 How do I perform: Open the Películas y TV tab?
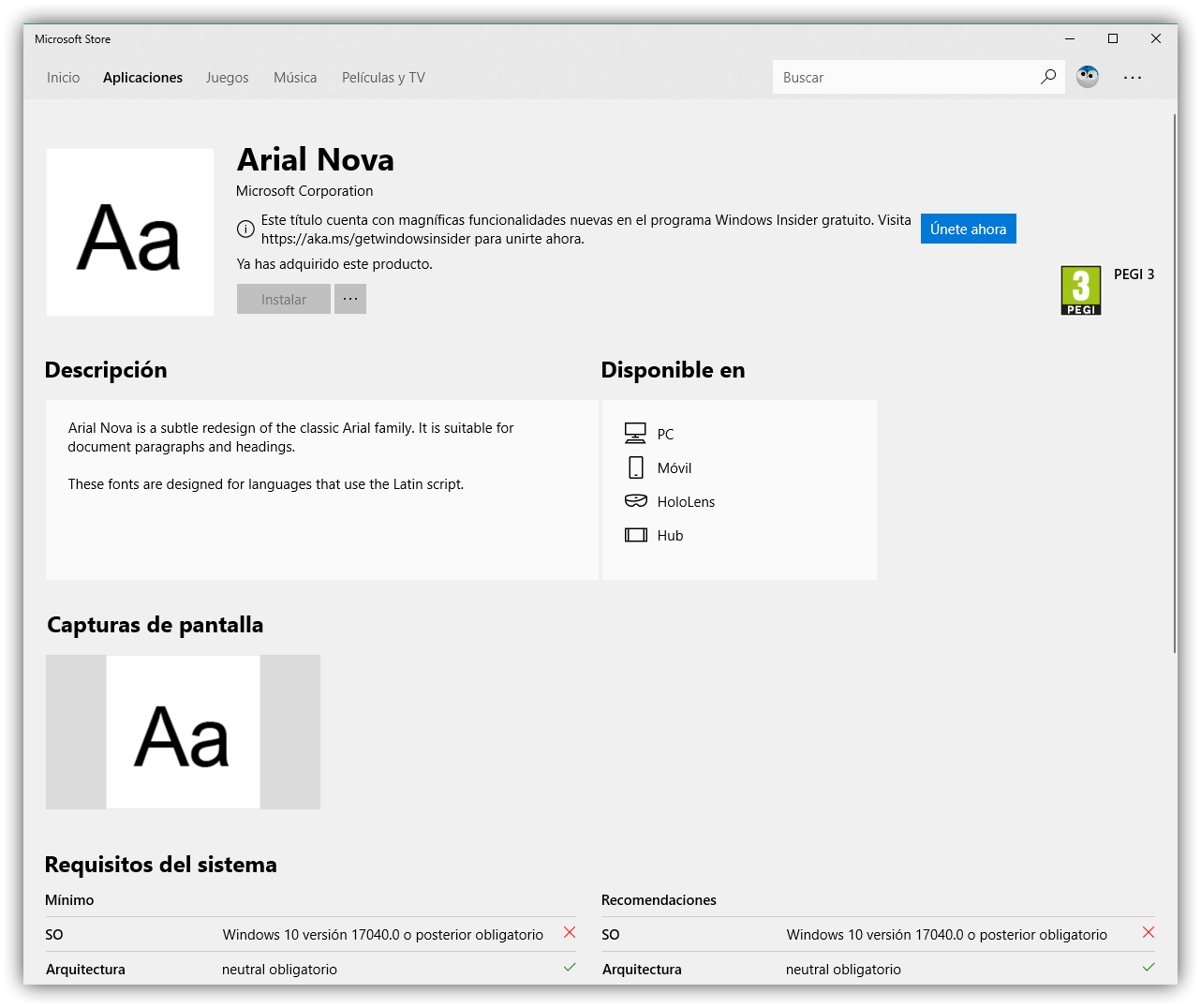pyautogui.click(x=383, y=78)
